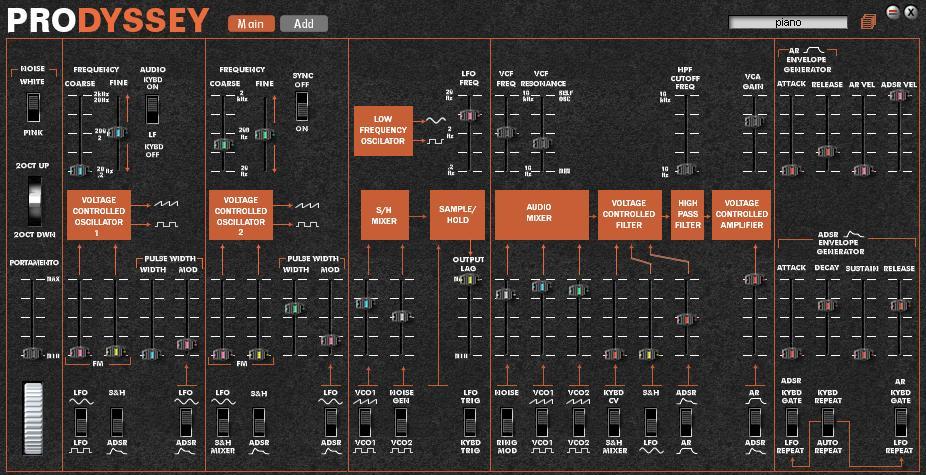This screenshot has width=926, height=475.
Task: Toggle VCO1 FM LFO sine/square switch
Action: click(80, 422)
